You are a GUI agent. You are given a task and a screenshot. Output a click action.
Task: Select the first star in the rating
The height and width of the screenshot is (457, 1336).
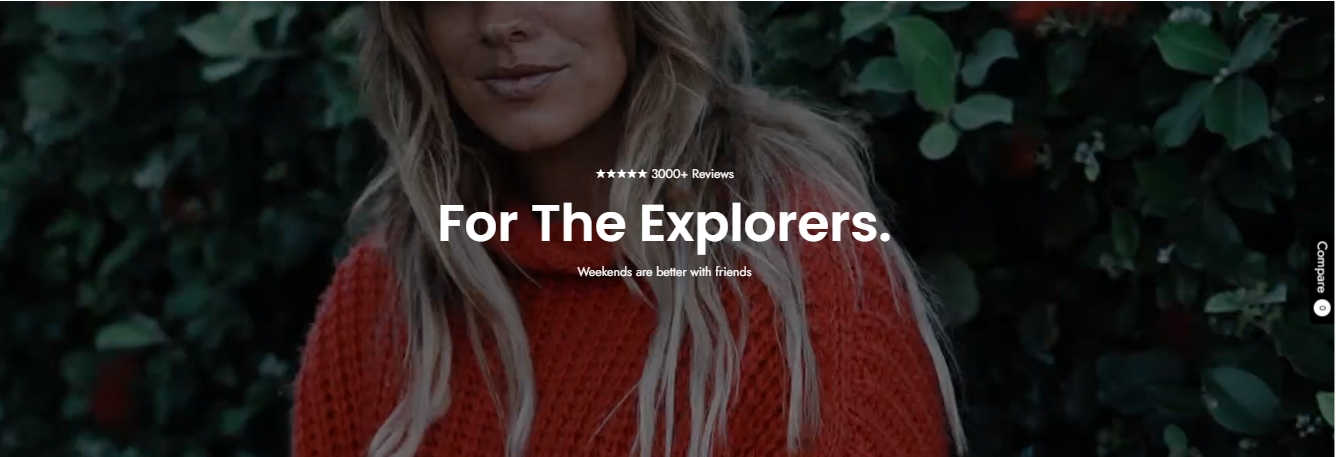point(600,174)
